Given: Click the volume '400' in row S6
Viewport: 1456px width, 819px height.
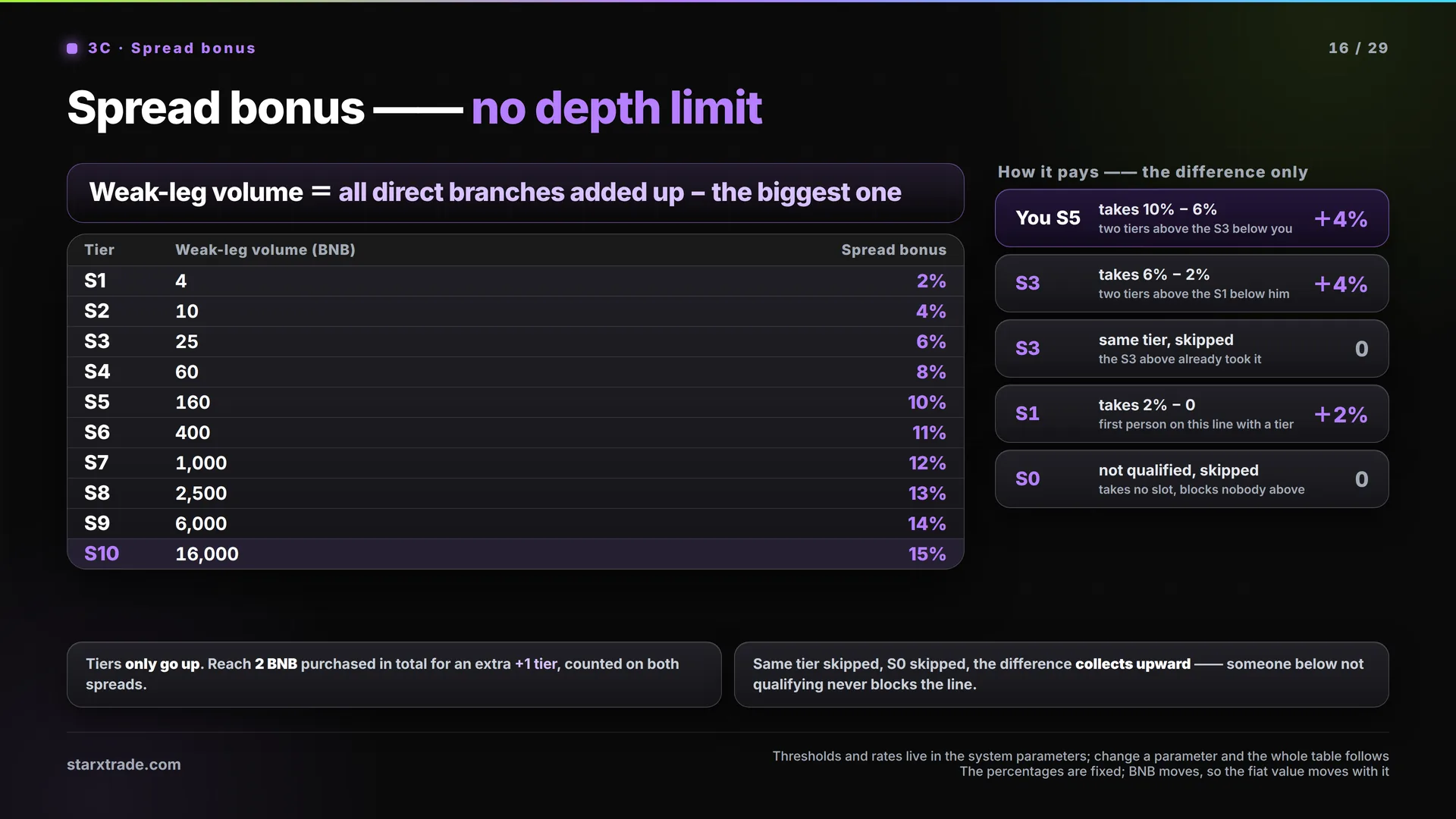Looking at the screenshot, I should [193, 432].
